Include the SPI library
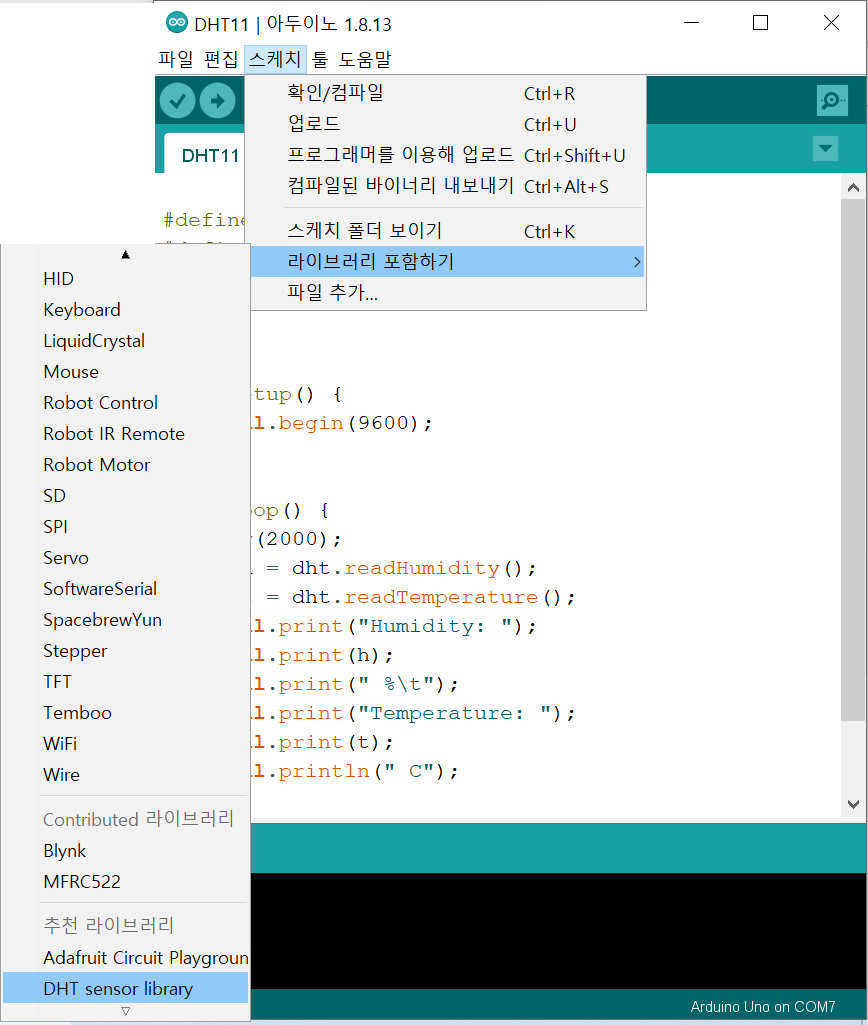Screen dimensions: 868x1025 coord(125,527)
